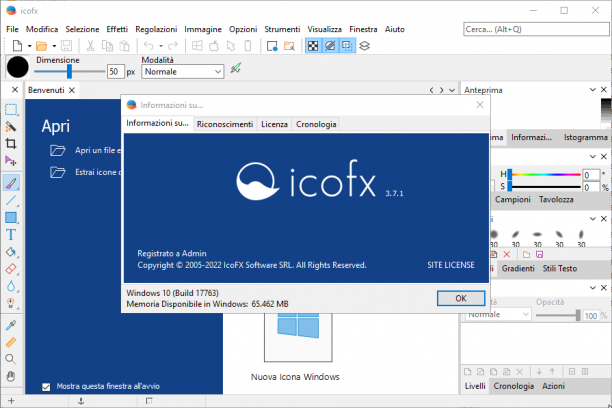
Task: Click the Dimensione px value field
Action: coord(116,71)
